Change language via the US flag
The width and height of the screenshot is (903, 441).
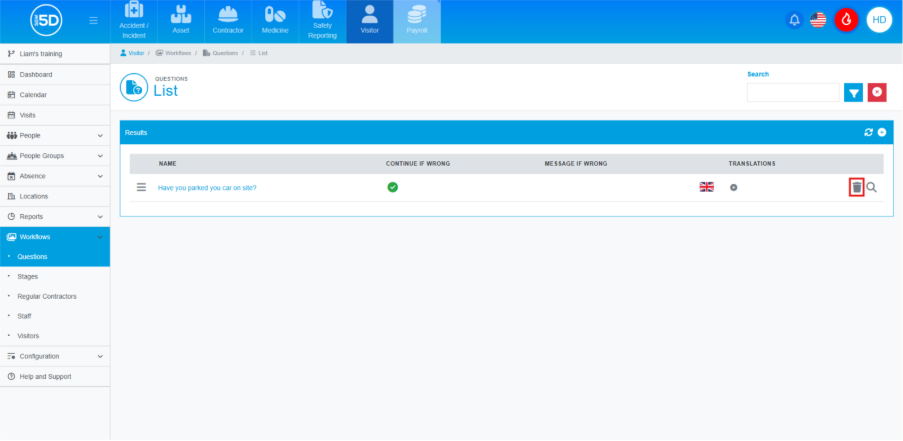[818, 20]
